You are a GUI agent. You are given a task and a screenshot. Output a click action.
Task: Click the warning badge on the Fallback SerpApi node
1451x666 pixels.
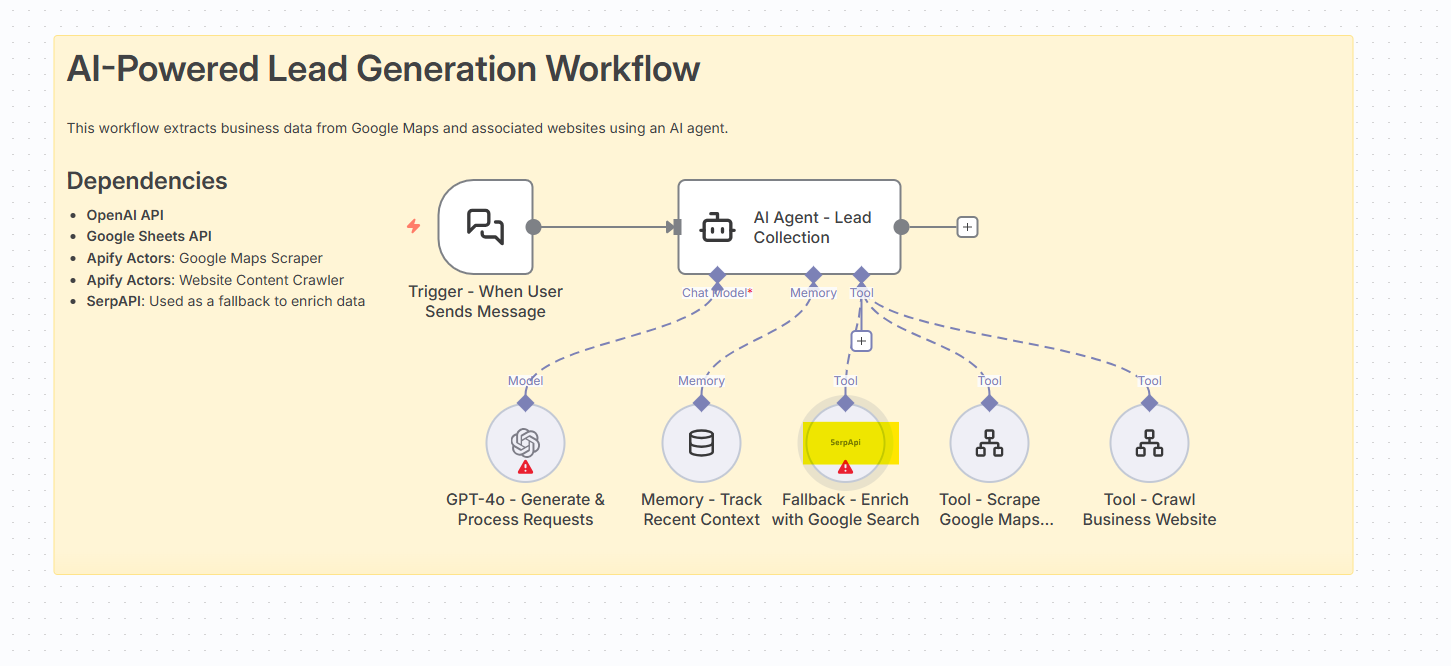click(x=847, y=467)
